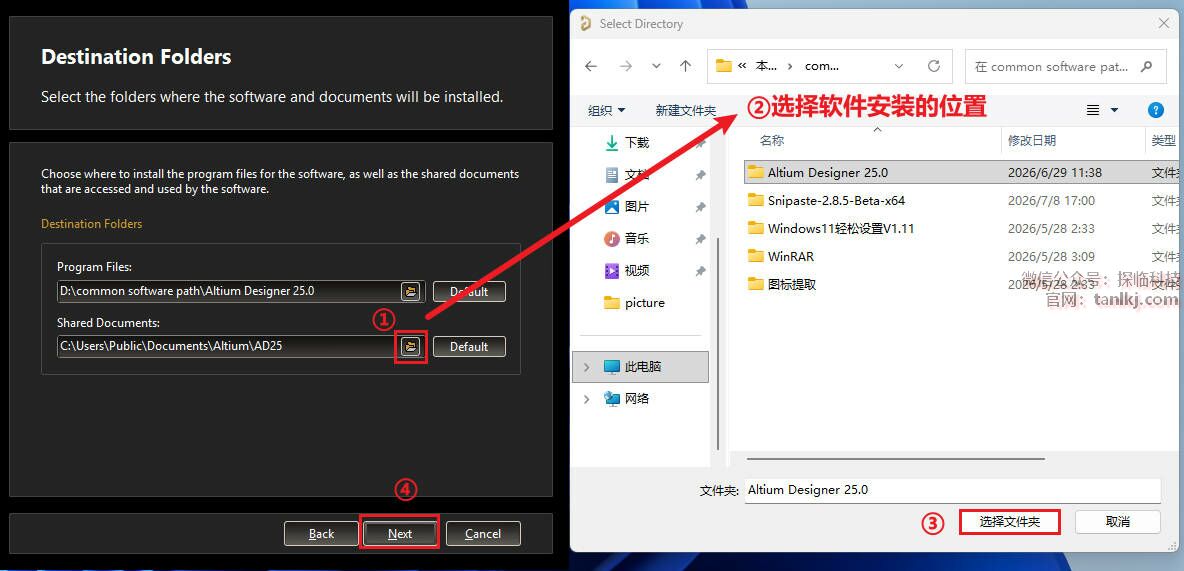Select the Windows11轻松设置V1.11 folder
Screen dimensions: 1184x571
(x=963, y=228)
